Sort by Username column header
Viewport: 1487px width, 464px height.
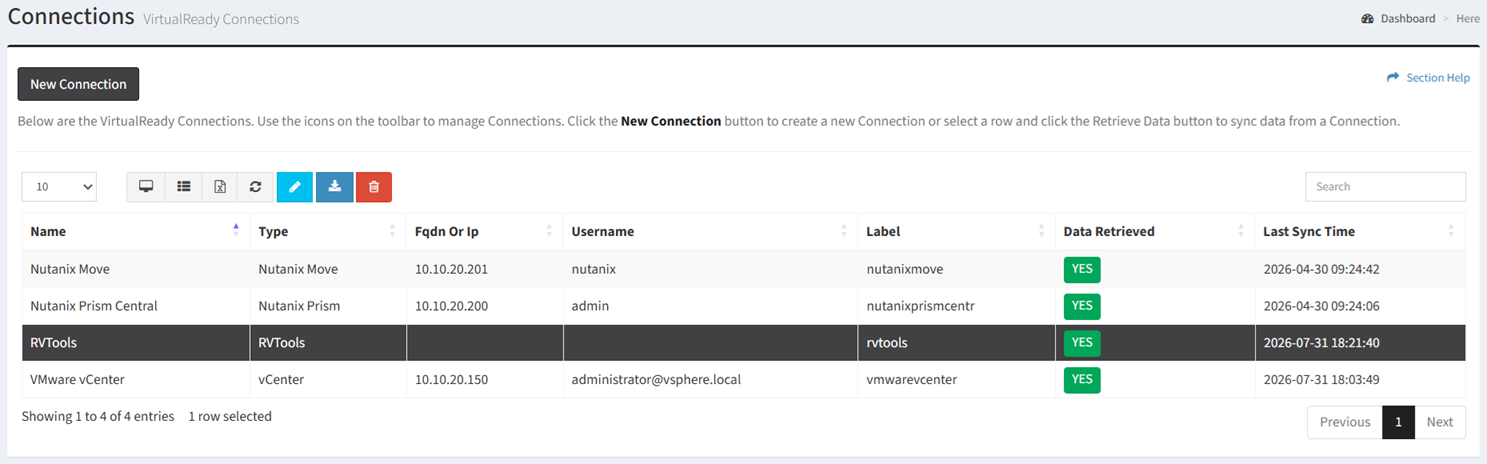[x=711, y=231]
